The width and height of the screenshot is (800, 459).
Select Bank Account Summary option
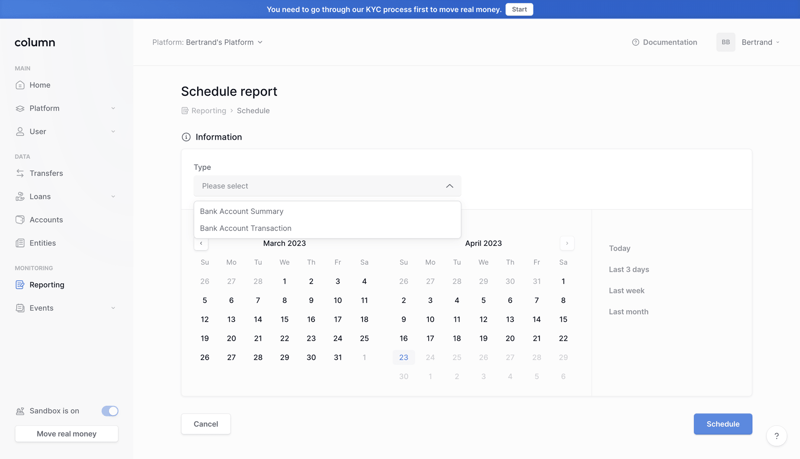pos(328,211)
